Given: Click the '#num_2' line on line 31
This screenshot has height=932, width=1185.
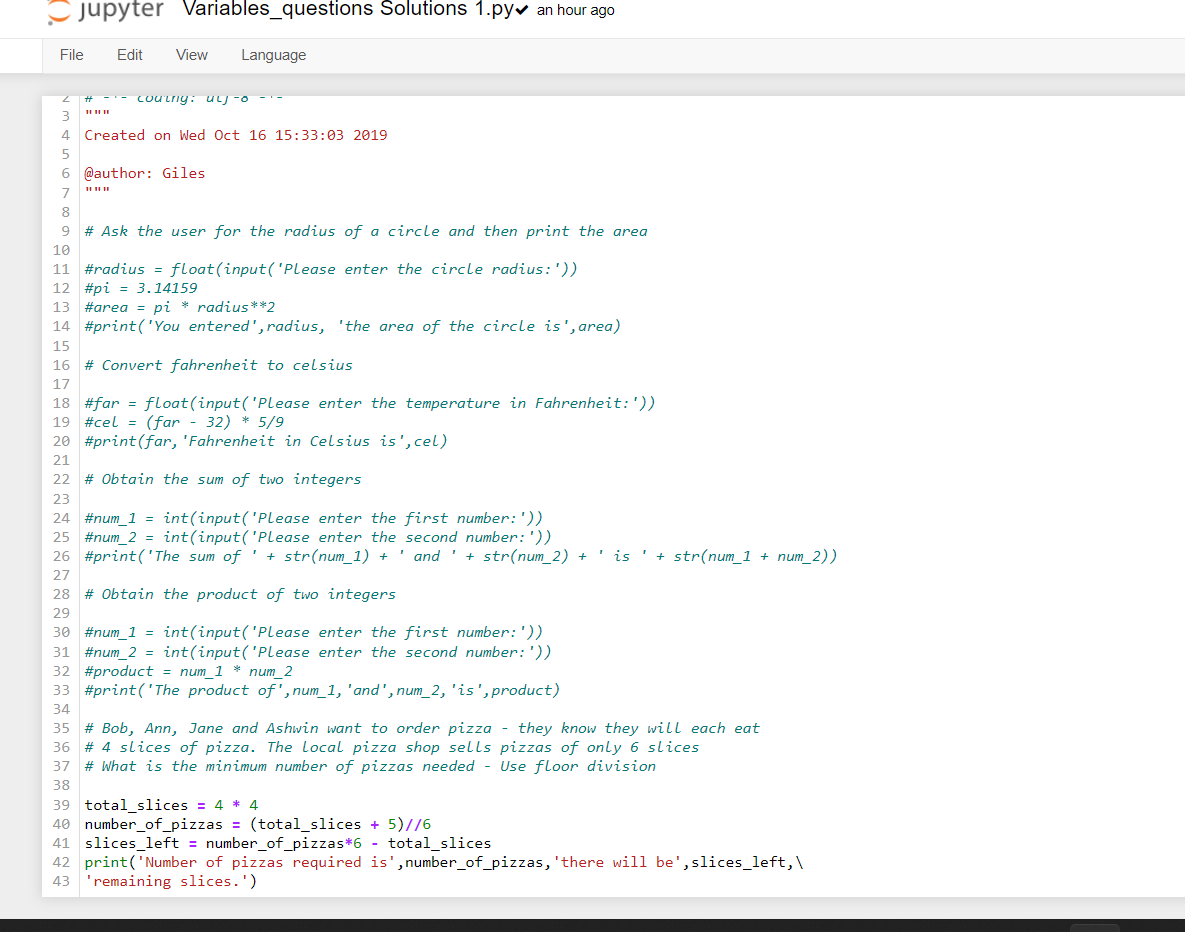Looking at the screenshot, I should tap(318, 652).
